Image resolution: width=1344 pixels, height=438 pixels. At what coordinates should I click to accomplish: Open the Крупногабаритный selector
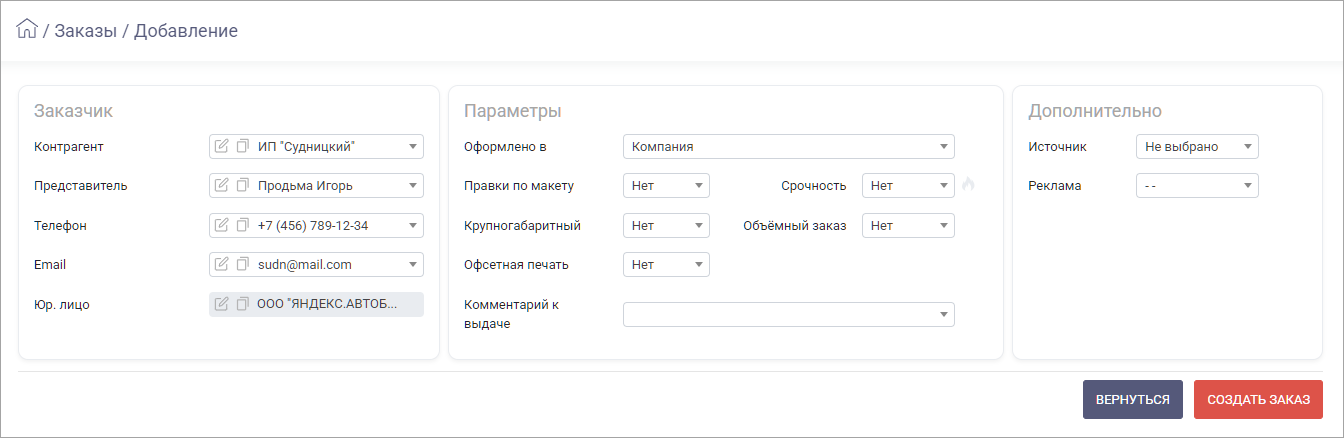point(666,225)
